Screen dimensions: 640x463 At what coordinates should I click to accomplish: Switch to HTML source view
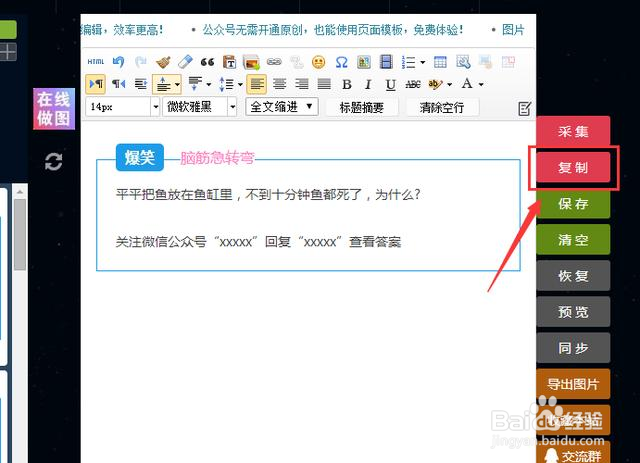(x=96, y=62)
